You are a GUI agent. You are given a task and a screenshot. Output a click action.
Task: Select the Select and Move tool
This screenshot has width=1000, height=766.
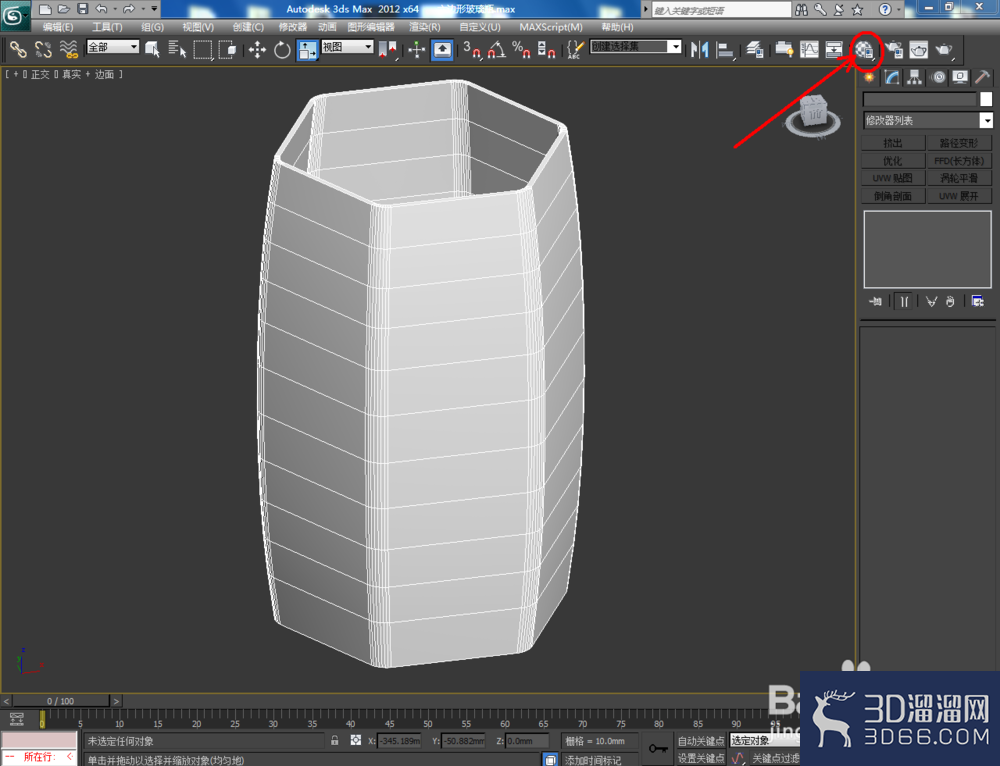coord(257,49)
